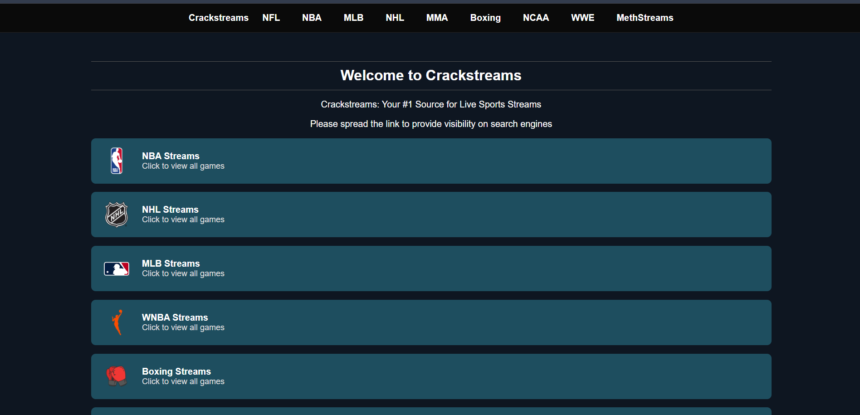Click 'Click to view all games' under Boxing Streams
The width and height of the screenshot is (860, 415).
tap(183, 381)
